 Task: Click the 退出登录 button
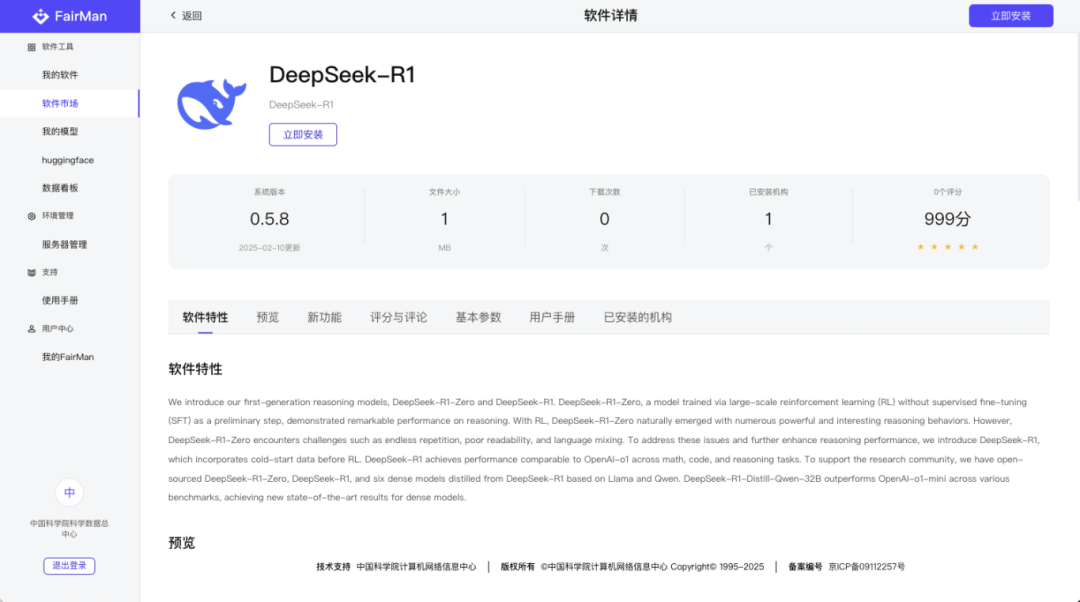click(69, 565)
